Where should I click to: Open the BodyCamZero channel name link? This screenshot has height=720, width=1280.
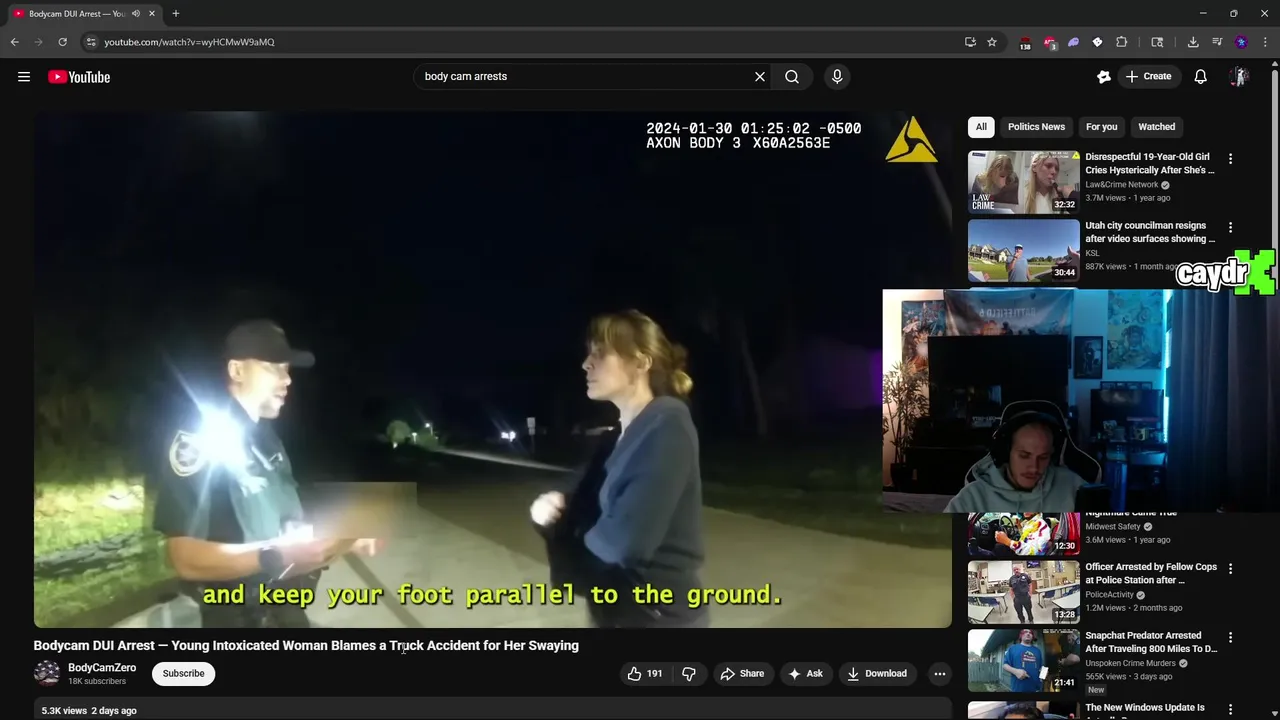(102, 668)
